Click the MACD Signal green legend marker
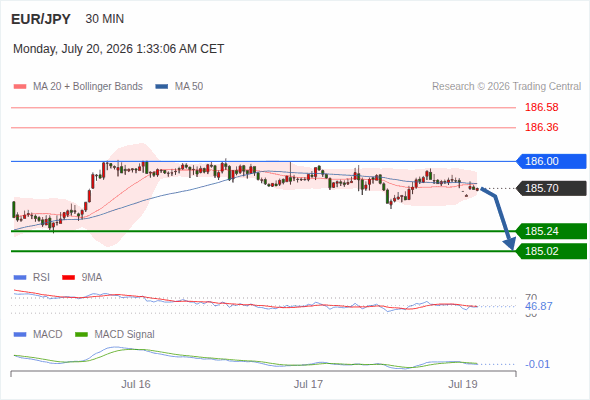 pos(81,334)
